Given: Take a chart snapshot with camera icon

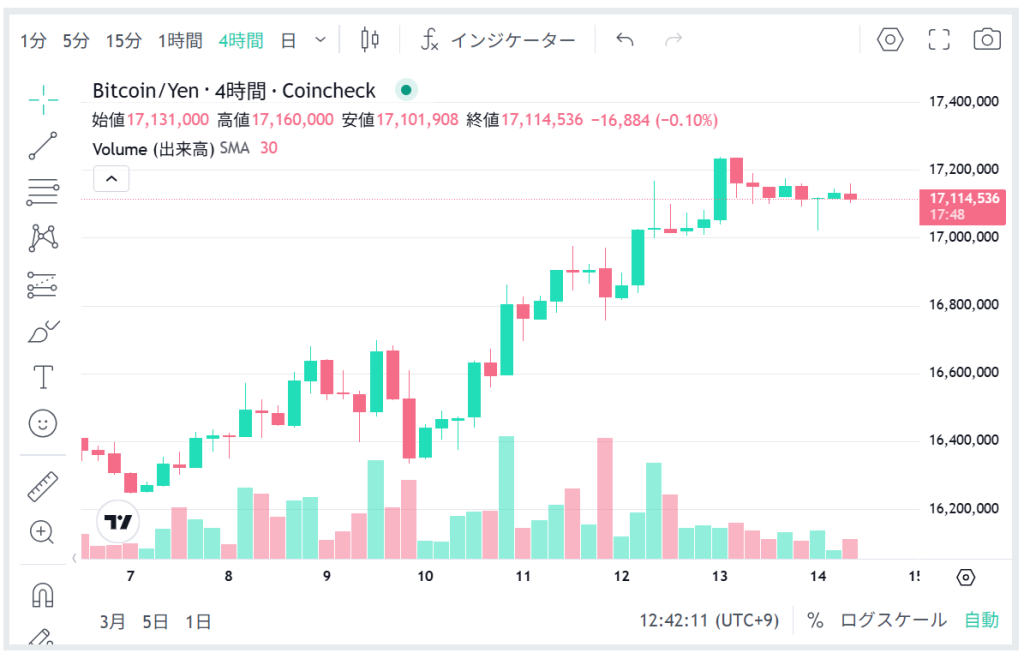Looking at the screenshot, I should point(987,40).
